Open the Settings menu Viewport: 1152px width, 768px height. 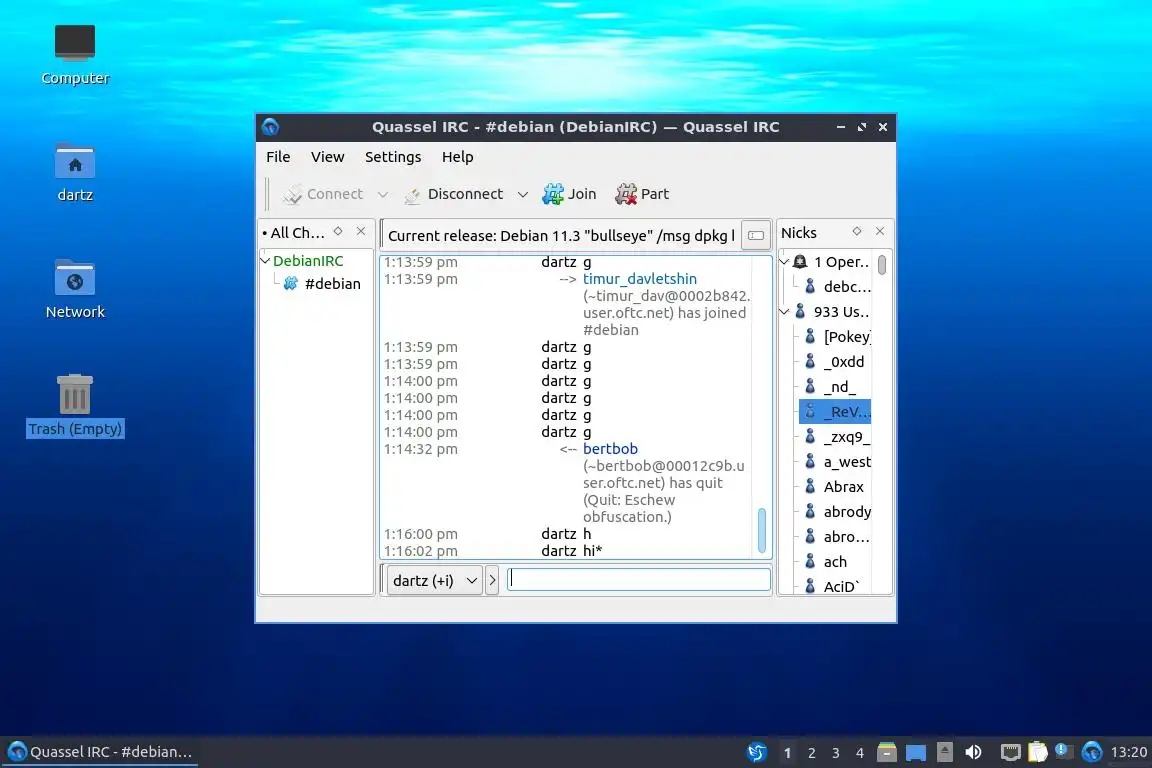tap(393, 157)
